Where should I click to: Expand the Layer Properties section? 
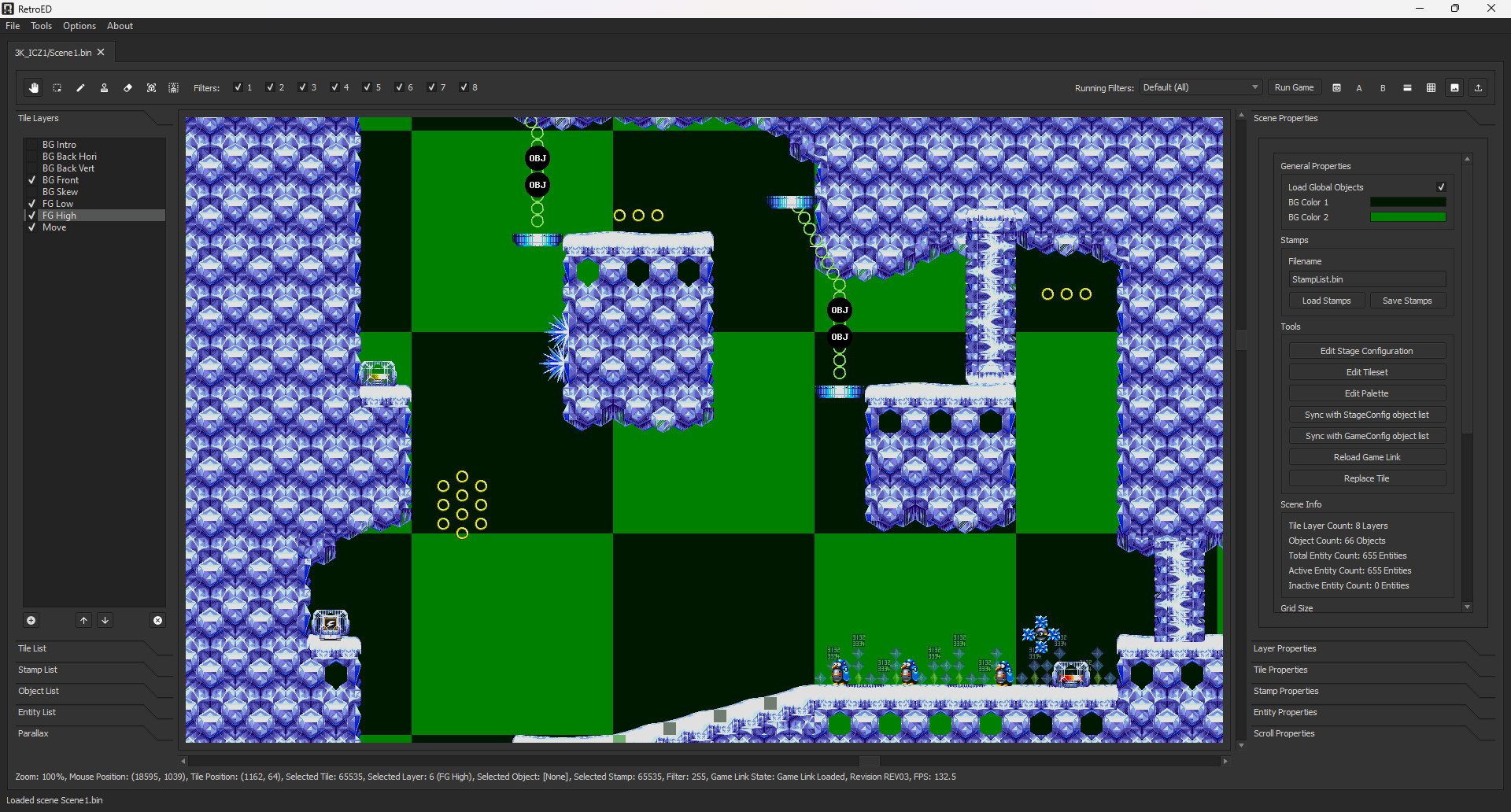(1284, 648)
